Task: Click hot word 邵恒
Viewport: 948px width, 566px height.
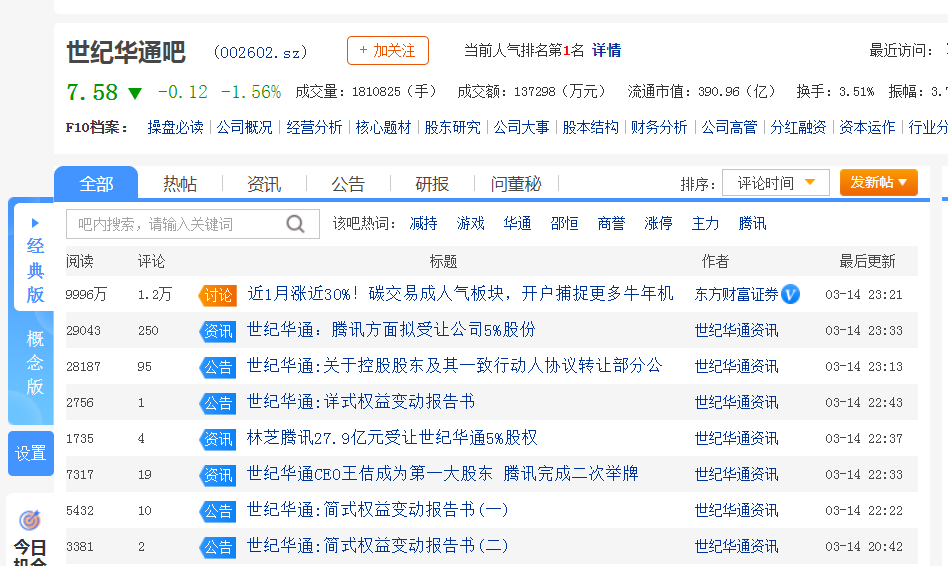Action: coord(565,224)
